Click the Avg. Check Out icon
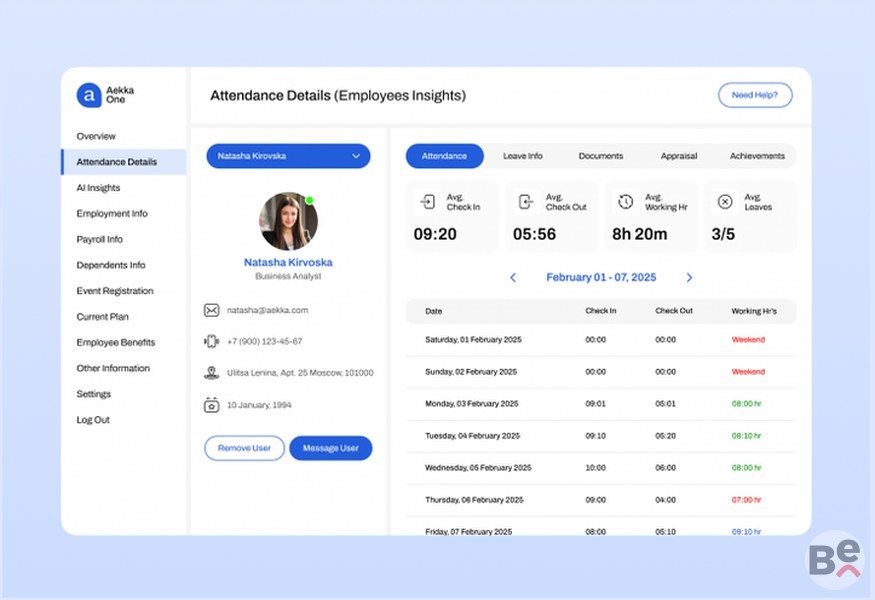The height and width of the screenshot is (600, 875). [x=526, y=202]
